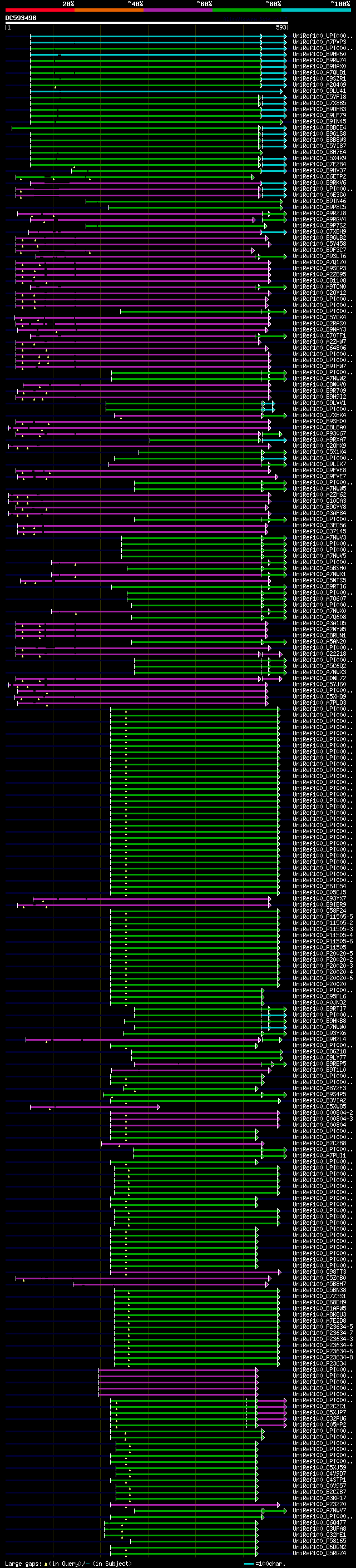Select hit label UniRef100_Q7XBH9
356x1568 pixels.
(x=319, y=231)
